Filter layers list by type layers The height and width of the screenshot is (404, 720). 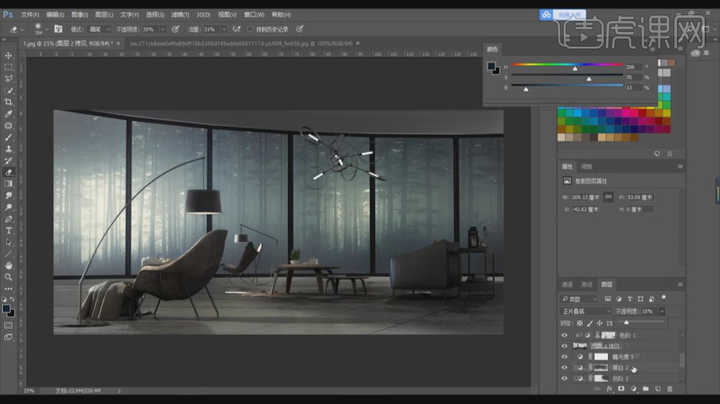[630, 299]
